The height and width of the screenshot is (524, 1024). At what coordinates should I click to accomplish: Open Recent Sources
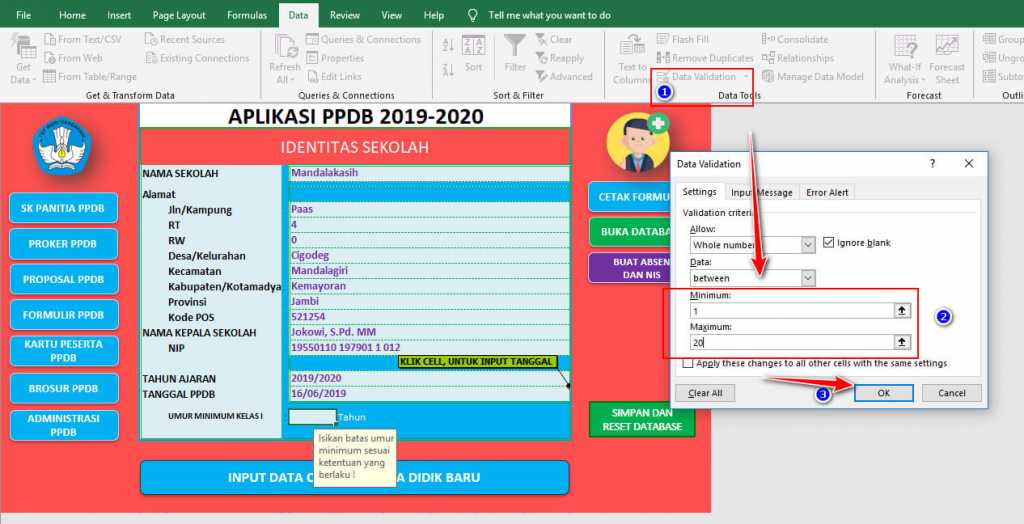click(x=184, y=39)
